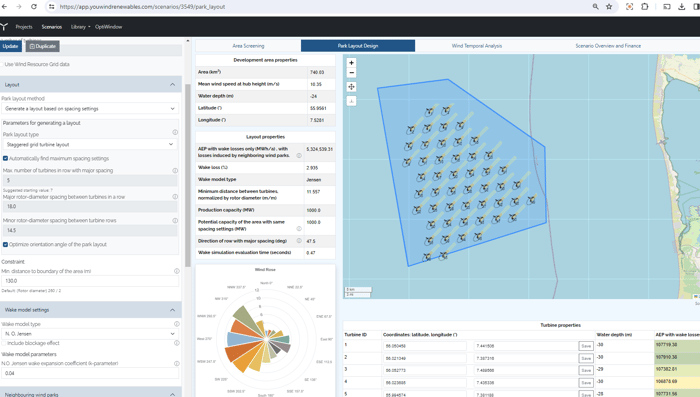The image size is (700, 397).
Task: Click the k-parameter input field 0.04
Action: point(90,373)
